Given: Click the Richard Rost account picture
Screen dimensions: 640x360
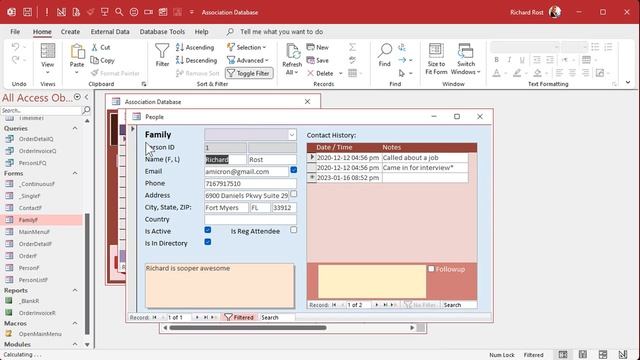Looking at the screenshot, I should [555, 12].
